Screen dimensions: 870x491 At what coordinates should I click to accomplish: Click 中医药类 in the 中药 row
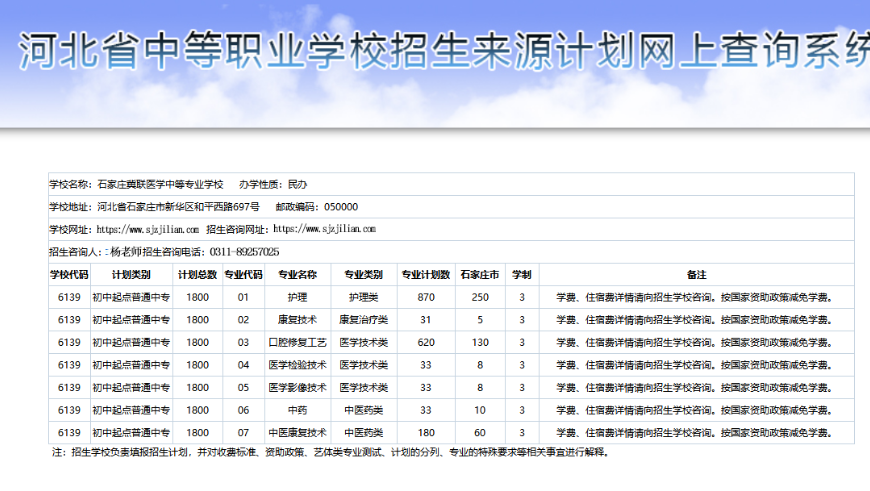(363, 411)
